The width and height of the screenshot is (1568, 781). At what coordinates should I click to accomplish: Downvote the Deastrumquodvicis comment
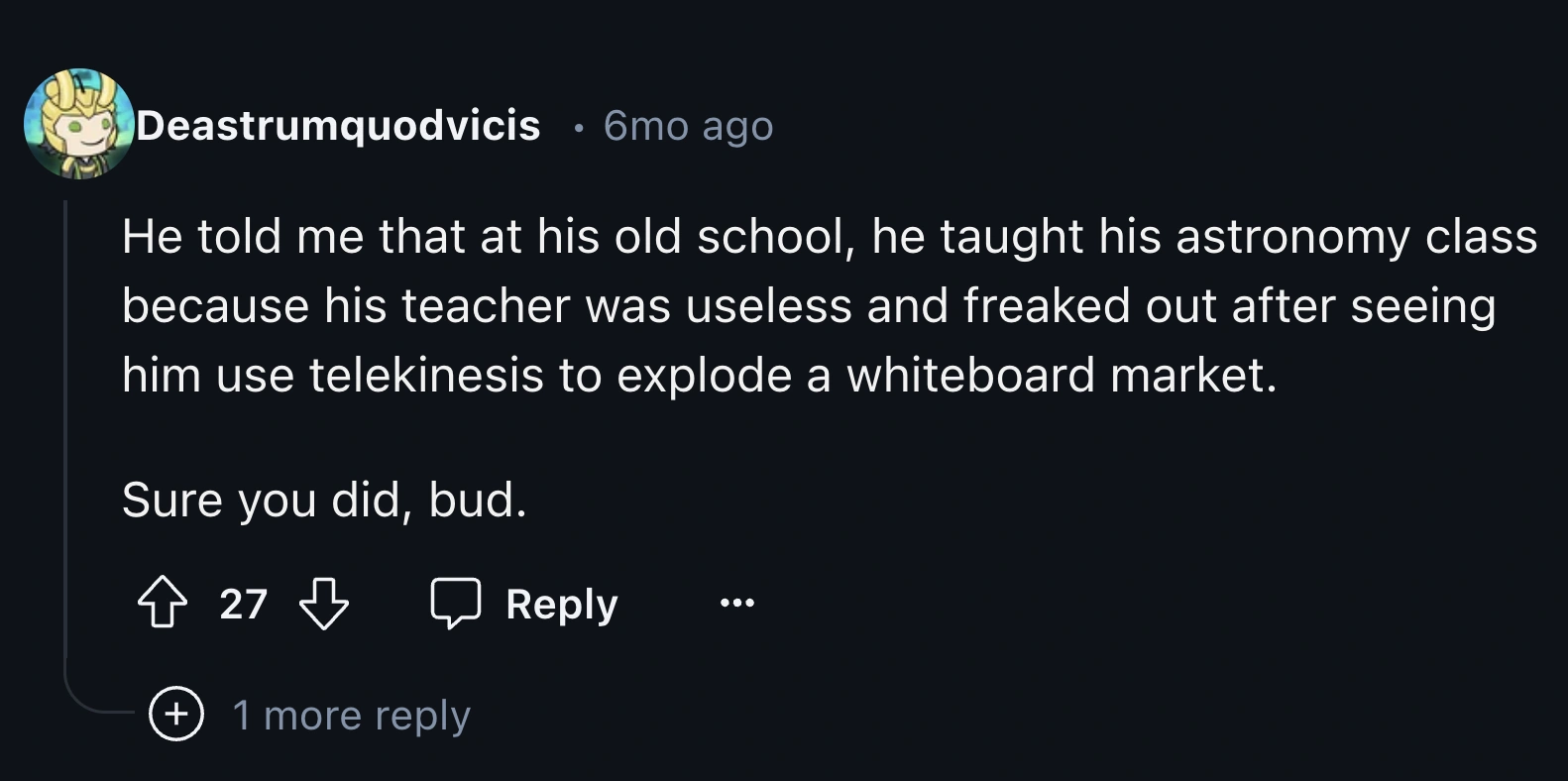[x=324, y=604]
